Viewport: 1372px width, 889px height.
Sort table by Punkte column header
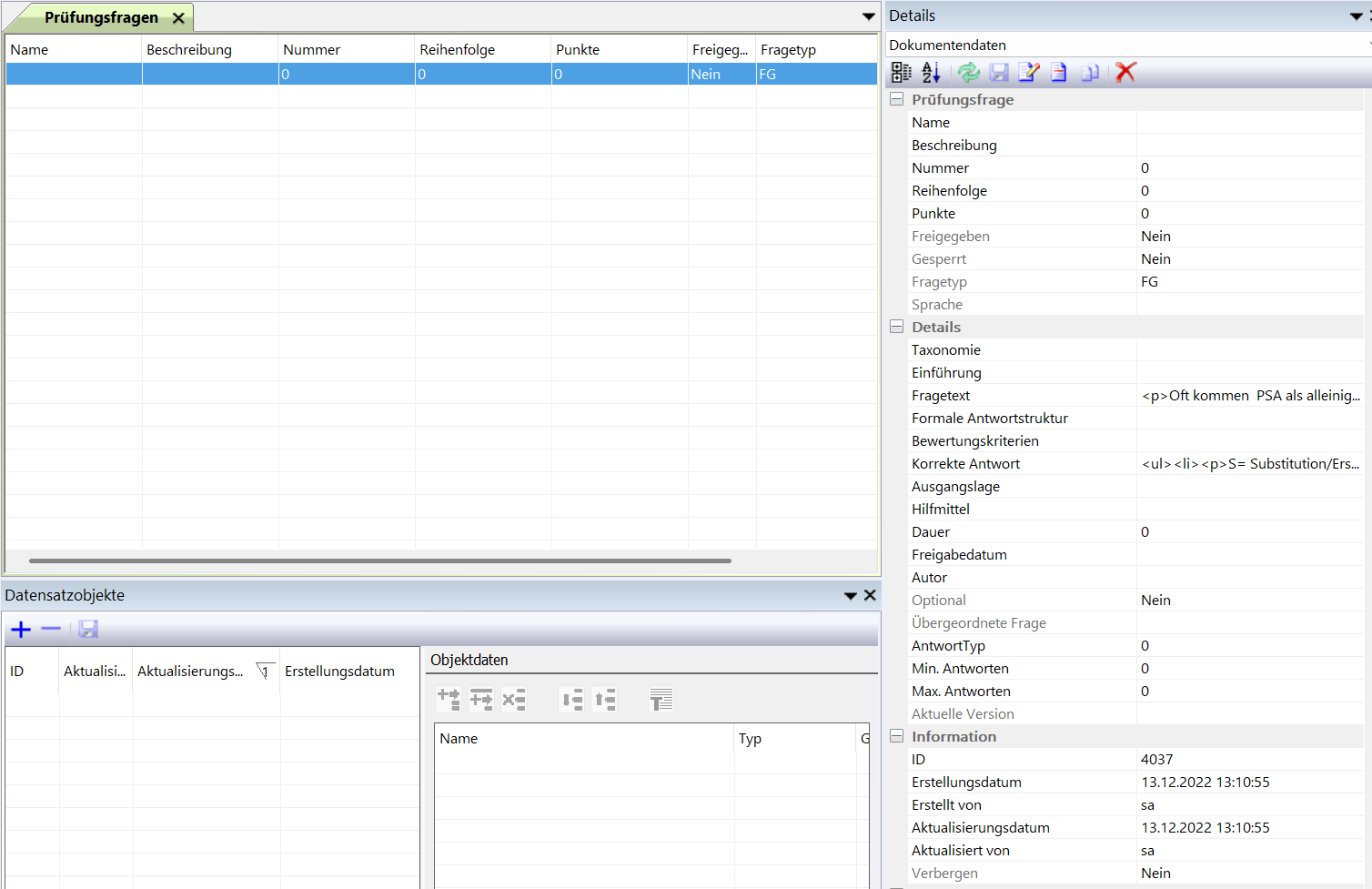click(620, 50)
